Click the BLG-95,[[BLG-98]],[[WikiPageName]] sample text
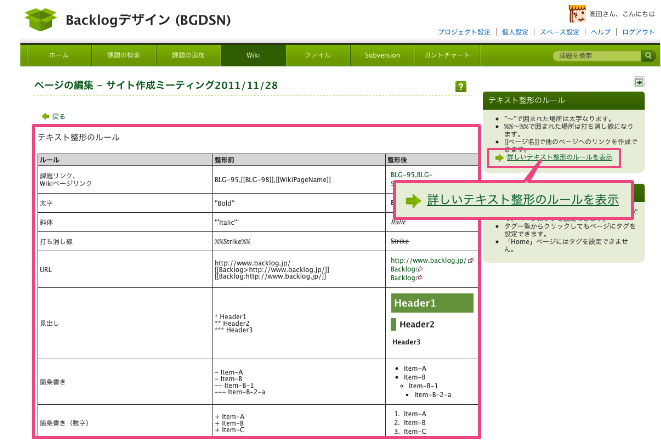This screenshot has height=440, width=661. pyautogui.click(x=273, y=180)
